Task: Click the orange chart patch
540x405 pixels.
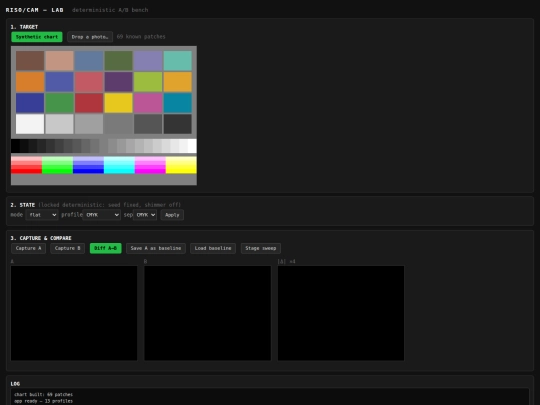Action: click(30, 82)
